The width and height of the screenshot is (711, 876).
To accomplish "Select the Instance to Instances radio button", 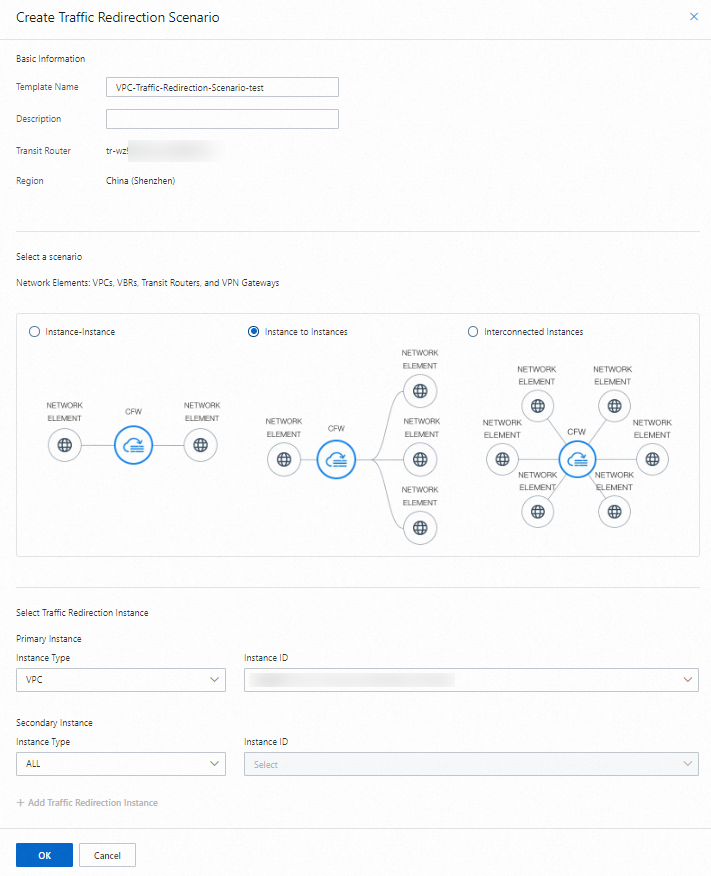I will tap(255, 332).
